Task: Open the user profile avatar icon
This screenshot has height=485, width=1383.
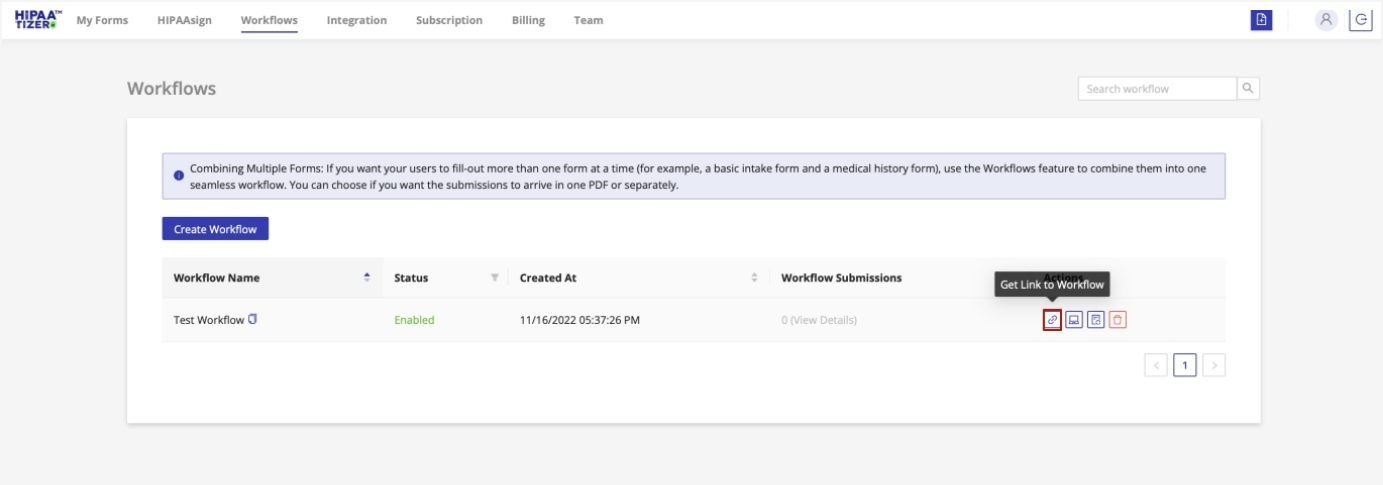Action: click(1327, 19)
